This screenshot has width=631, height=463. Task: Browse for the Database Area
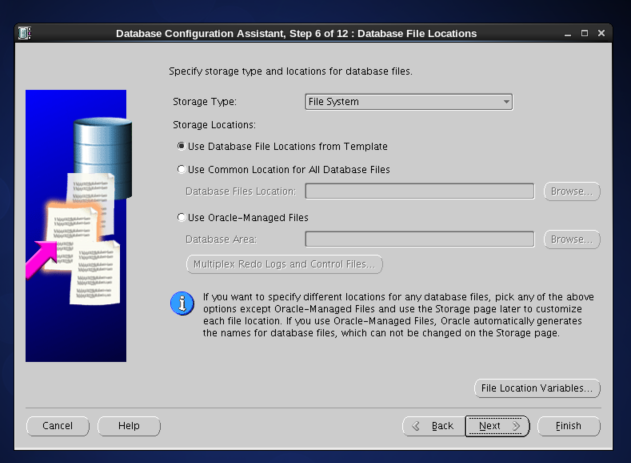click(572, 239)
